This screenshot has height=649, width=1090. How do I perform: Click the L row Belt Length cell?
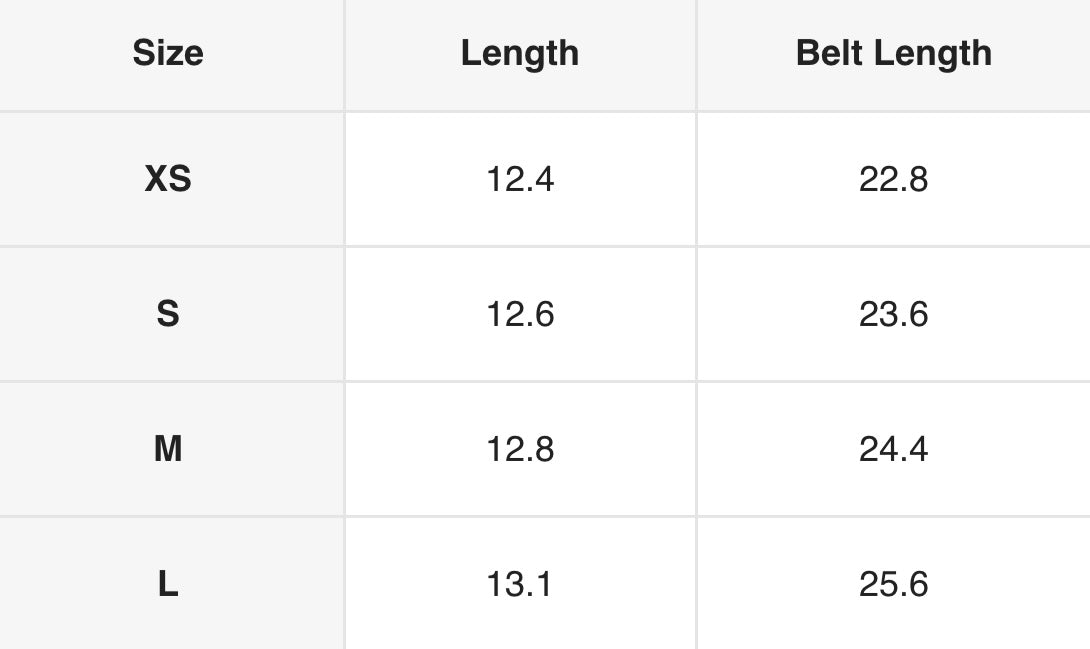(x=893, y=583)
